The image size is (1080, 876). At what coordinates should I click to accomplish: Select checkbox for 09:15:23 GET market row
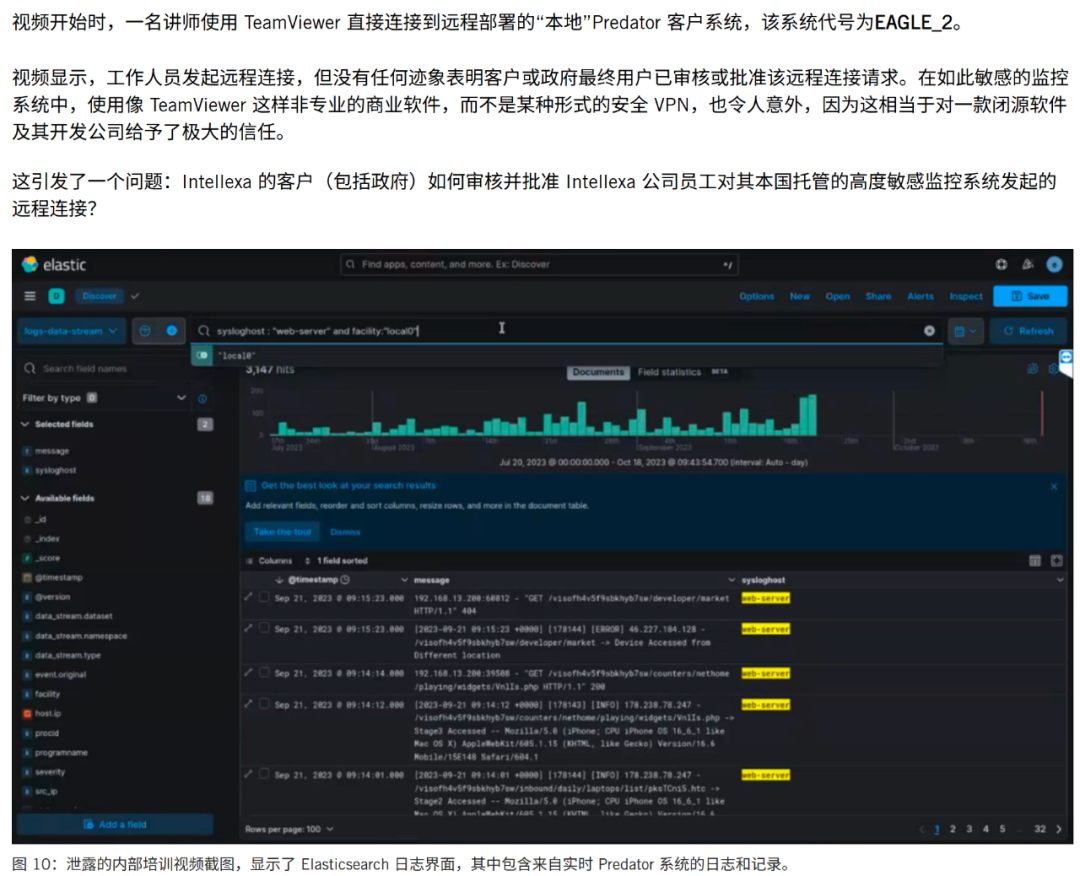pyautogui.click(x=264, y=597)
